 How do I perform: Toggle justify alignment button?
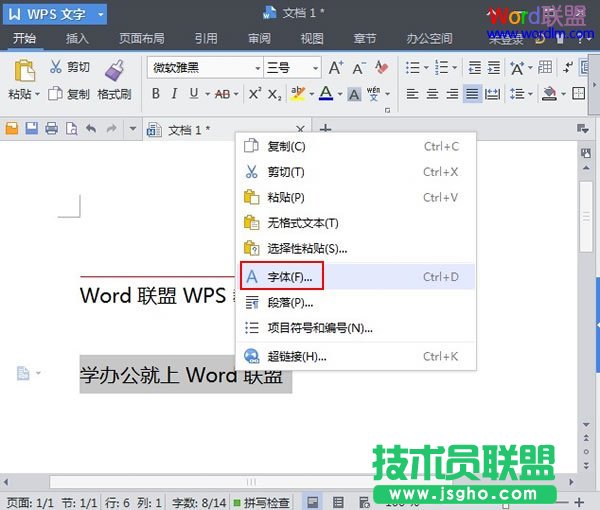(472, 94)
